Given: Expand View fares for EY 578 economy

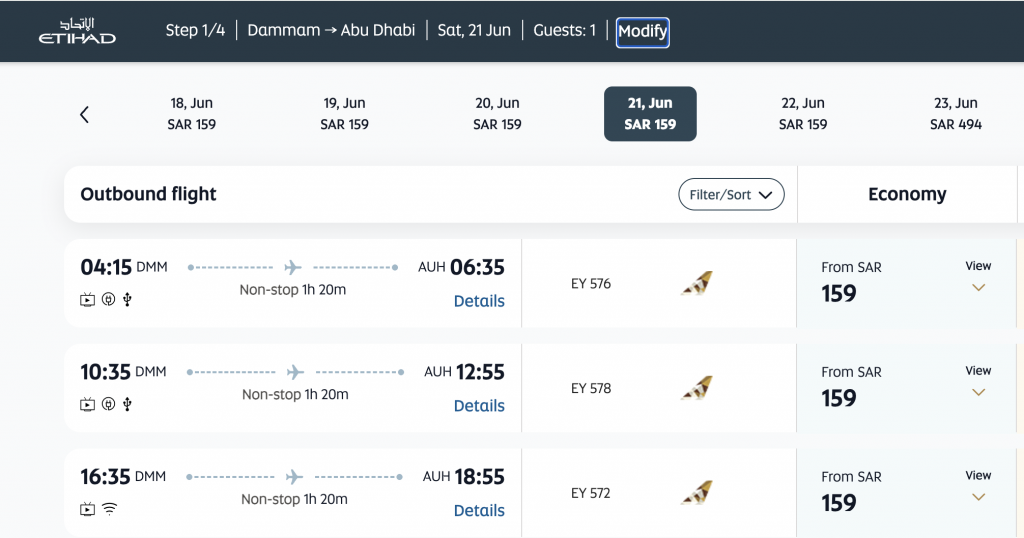Looking at the screenshot, I should [x=978, y=382].
